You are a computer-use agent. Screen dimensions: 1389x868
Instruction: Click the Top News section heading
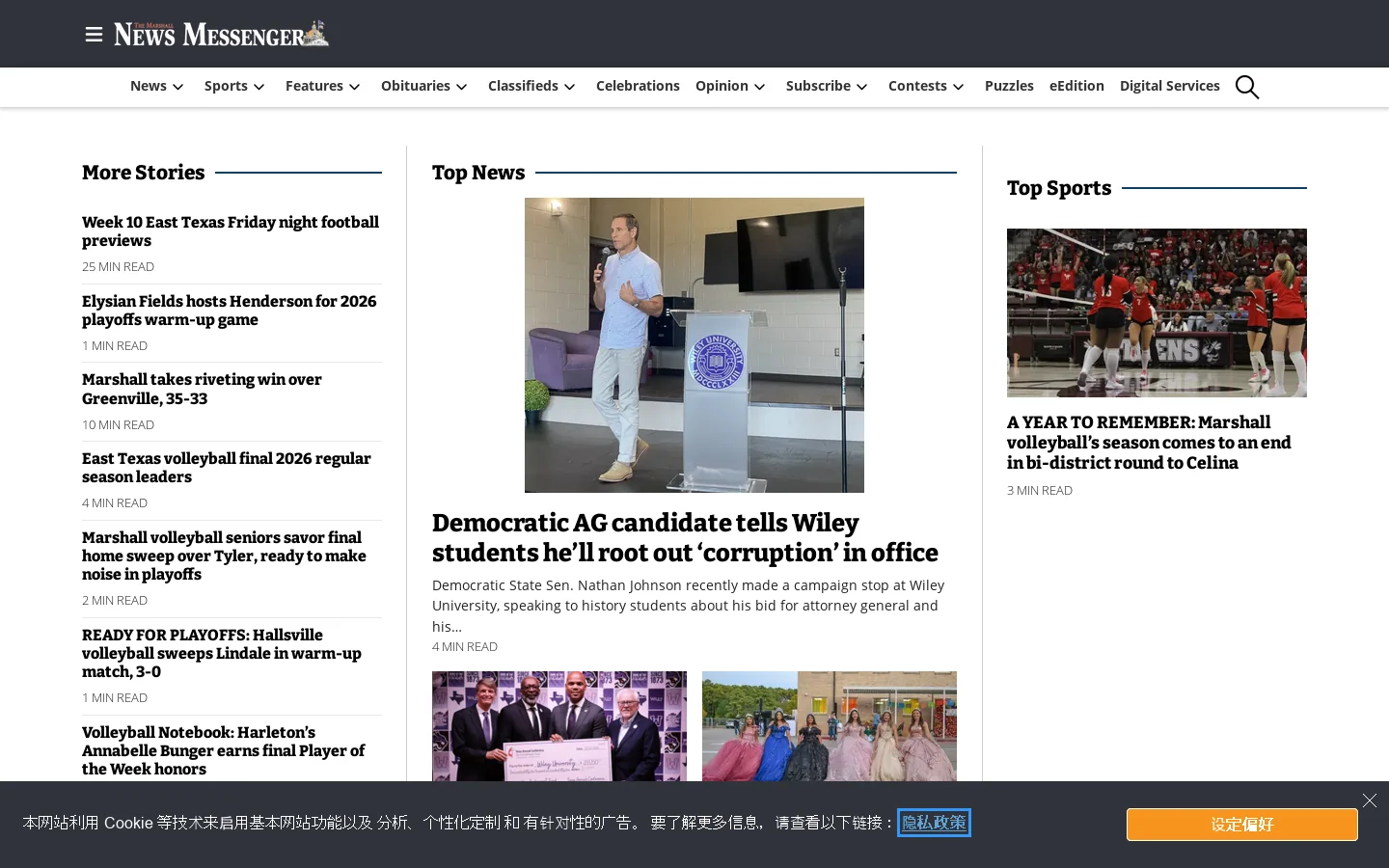click(478, 173)
